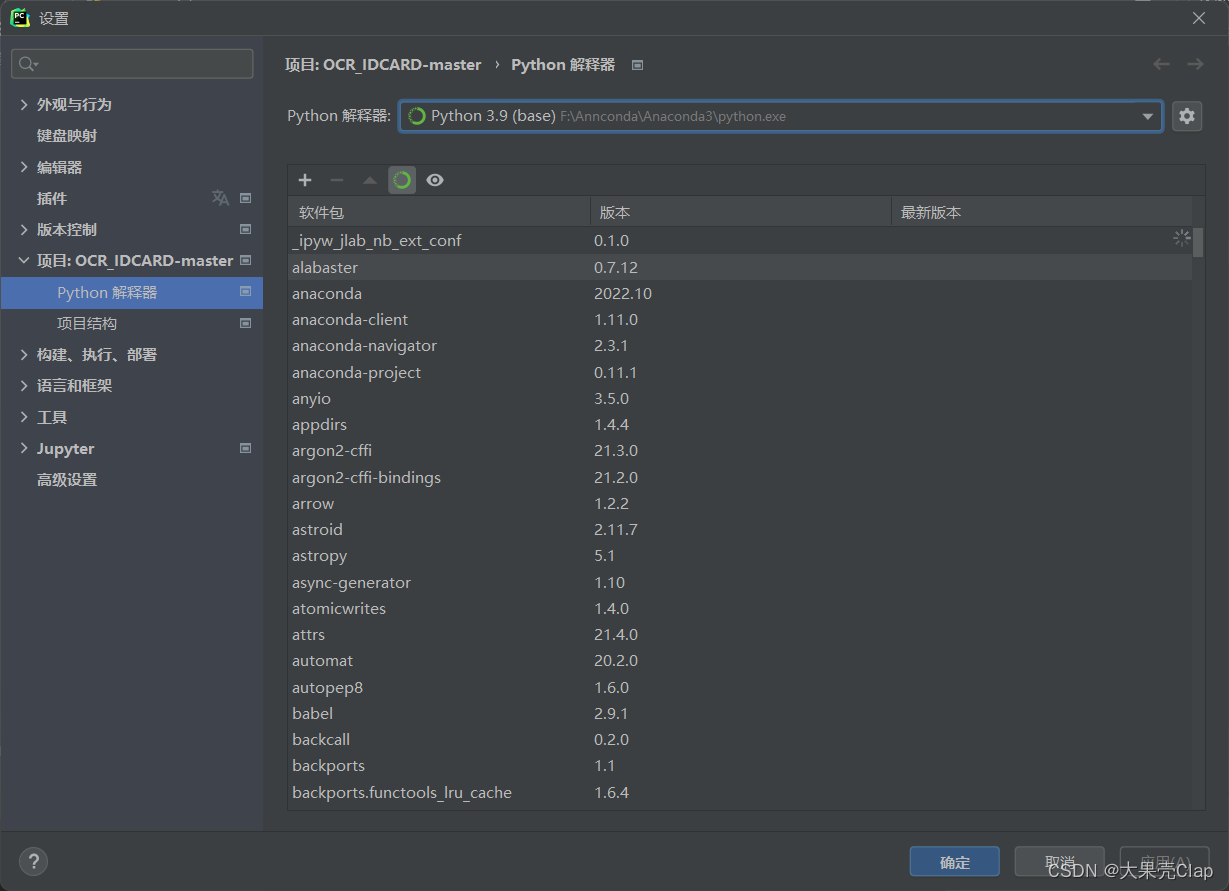The width and height of the screenshot is (1229, 891).
Task: Toggle the show early releases eye icon
Action: [435, 180]
